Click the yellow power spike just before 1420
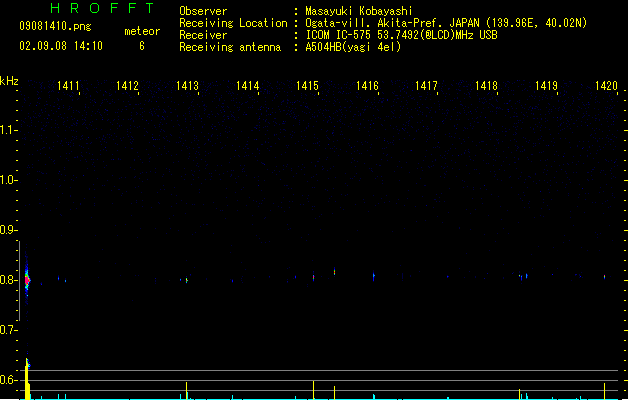Screen dimensions: 629x400 (x=605, y=391)
